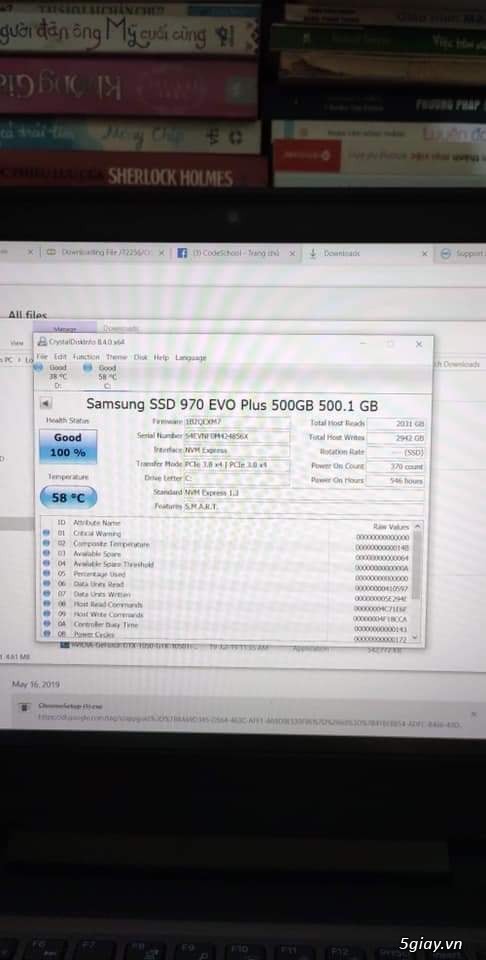Click the Raw Values column header
This screenshot has width=486, height=960.
click(391, 527)
